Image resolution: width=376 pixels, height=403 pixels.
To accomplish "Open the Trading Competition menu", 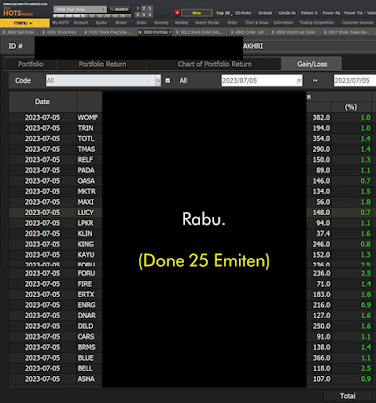I will 317,23.
